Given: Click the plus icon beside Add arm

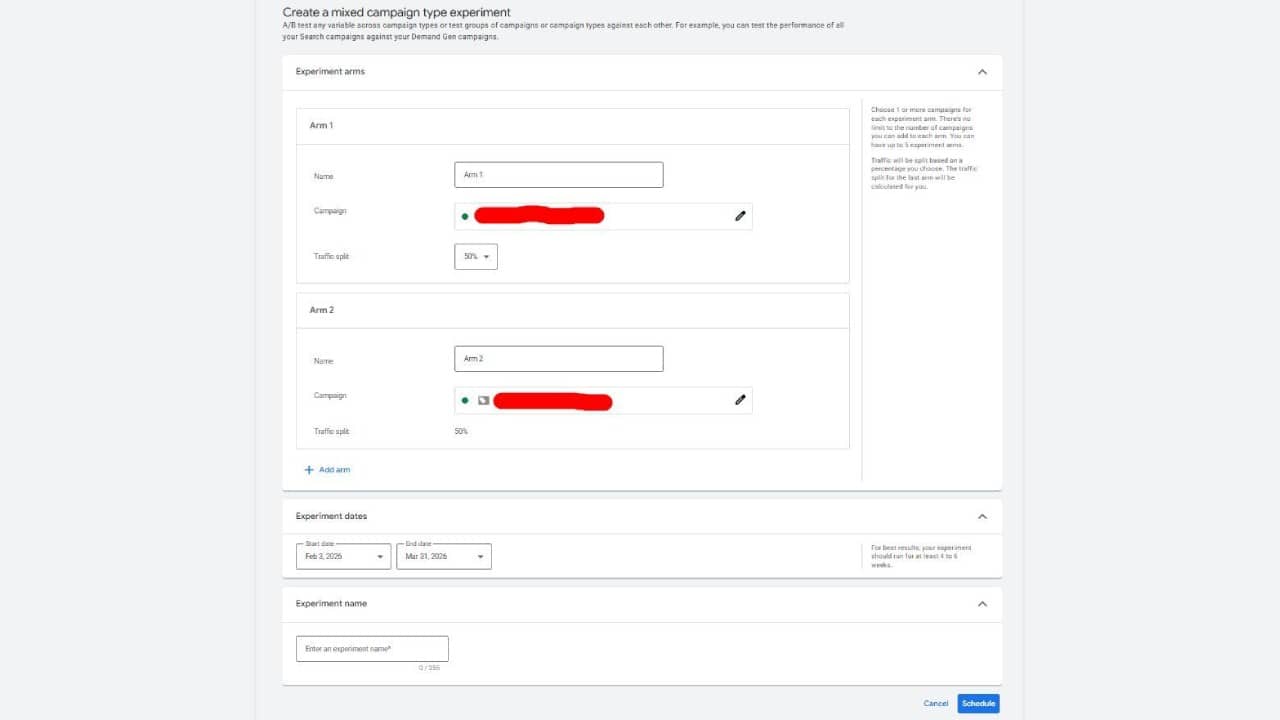Looking at the screenshot, I should pyautogui.click(x=309, y=470).
